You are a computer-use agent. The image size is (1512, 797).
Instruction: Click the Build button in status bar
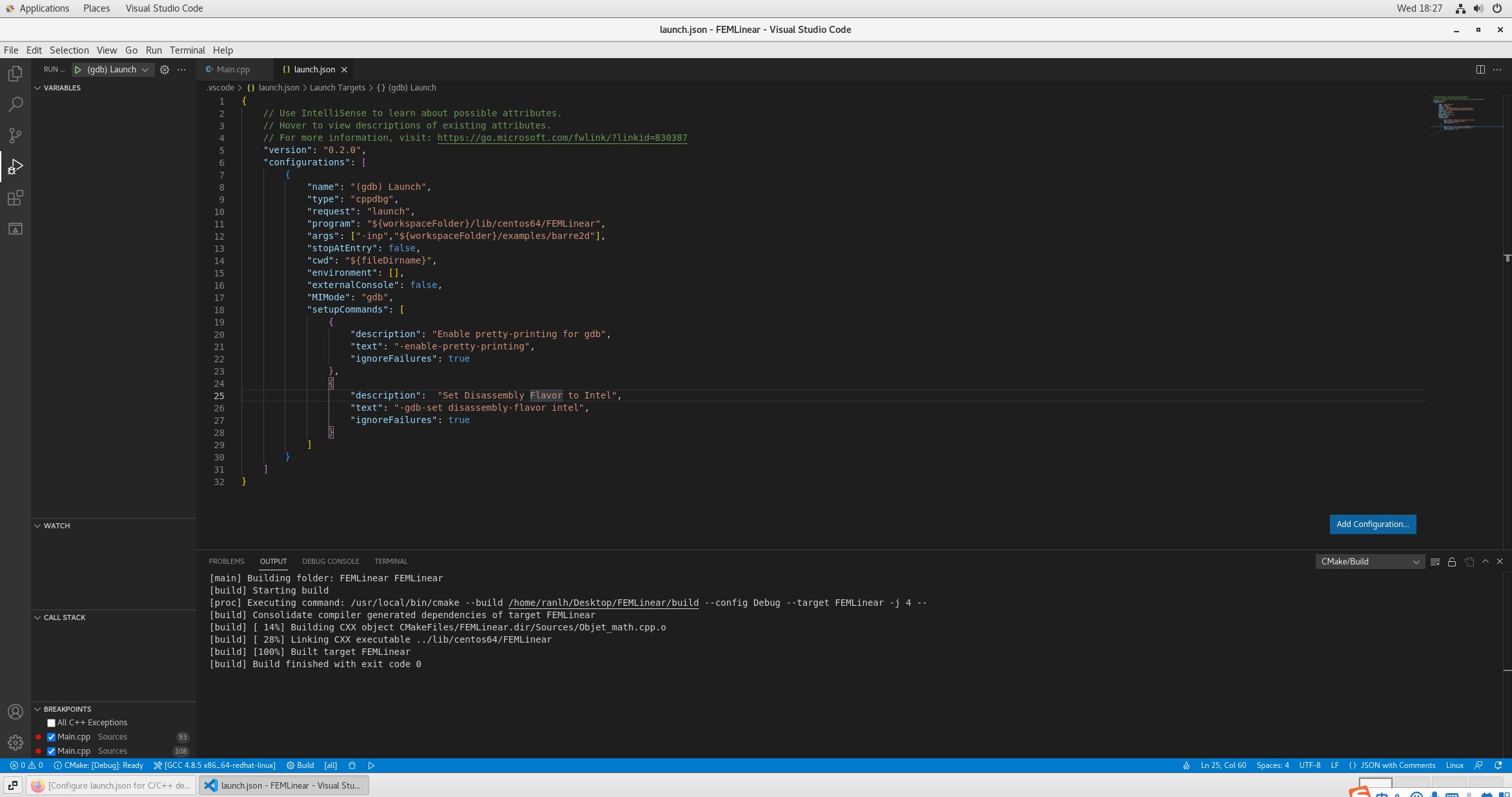(x=300, y=765)
